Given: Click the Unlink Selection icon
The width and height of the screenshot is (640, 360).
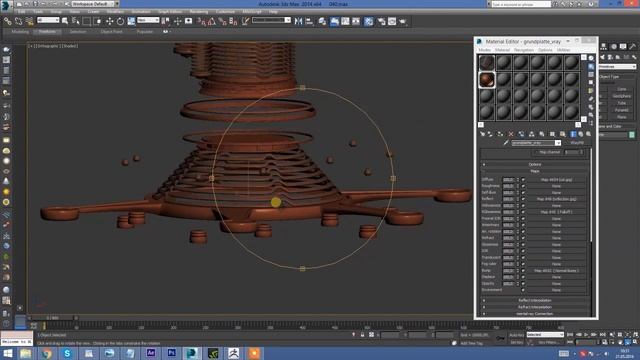Looking at the screenshot, I should pos(18,21).
